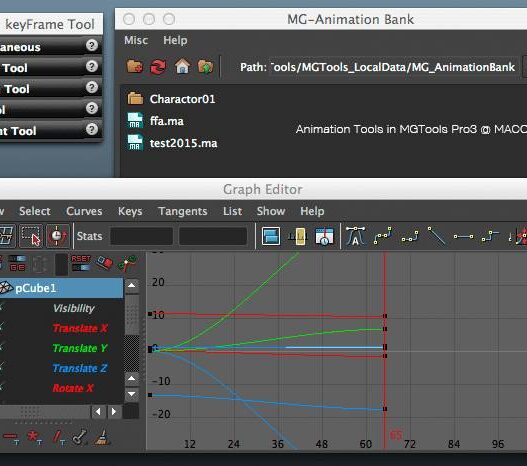The width and height of the screenshot is (527, 466).
Task: Click the blue and red cubes icon
Action: coord(105,263)
